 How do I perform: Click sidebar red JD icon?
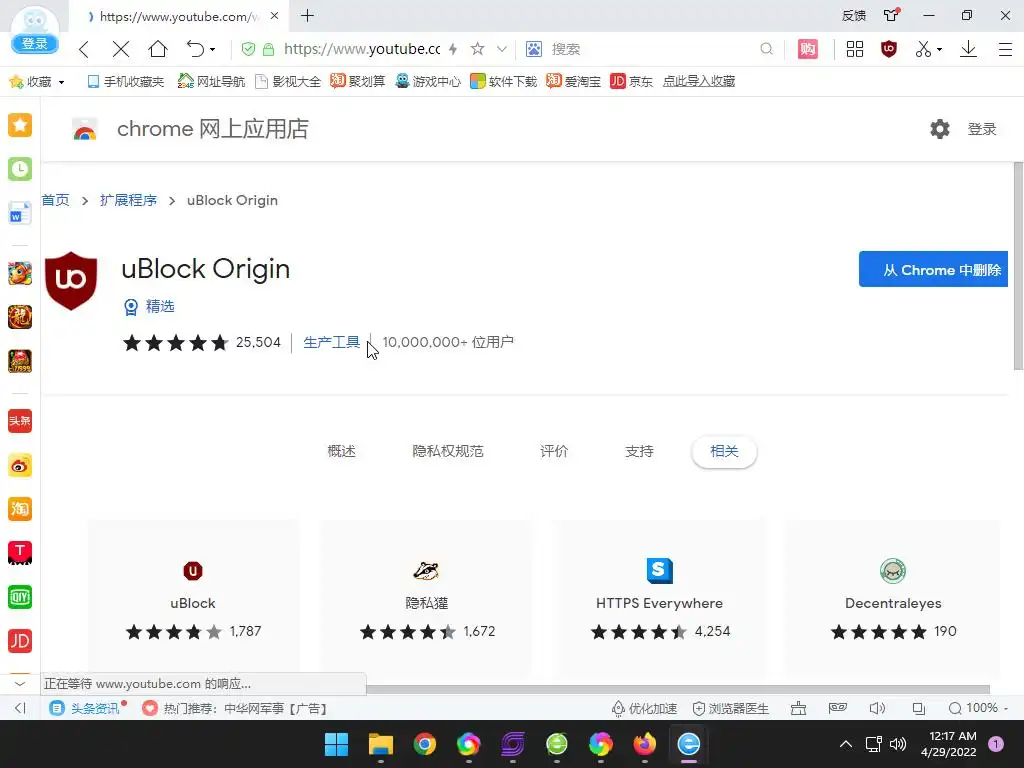click(20, 641)
